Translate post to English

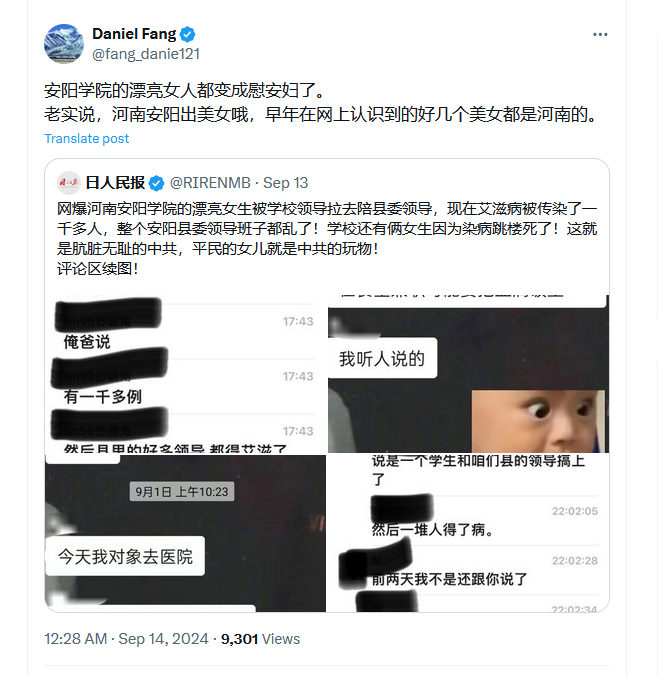point(87,138)
